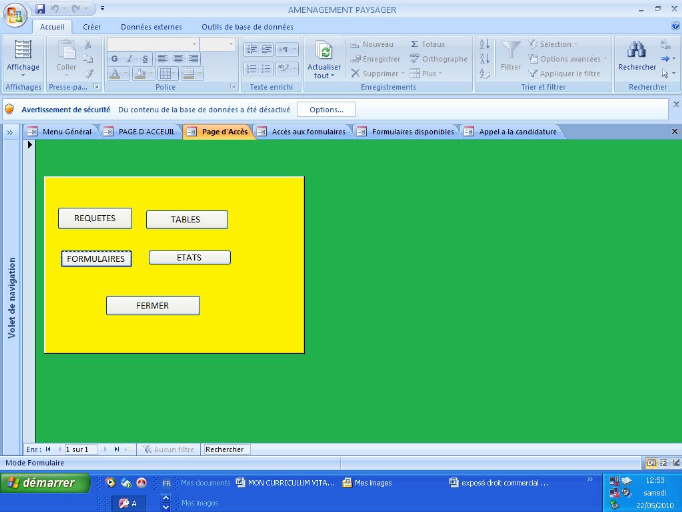
Task: Open the Sélection filter dropdown
Action: [555, 44]
